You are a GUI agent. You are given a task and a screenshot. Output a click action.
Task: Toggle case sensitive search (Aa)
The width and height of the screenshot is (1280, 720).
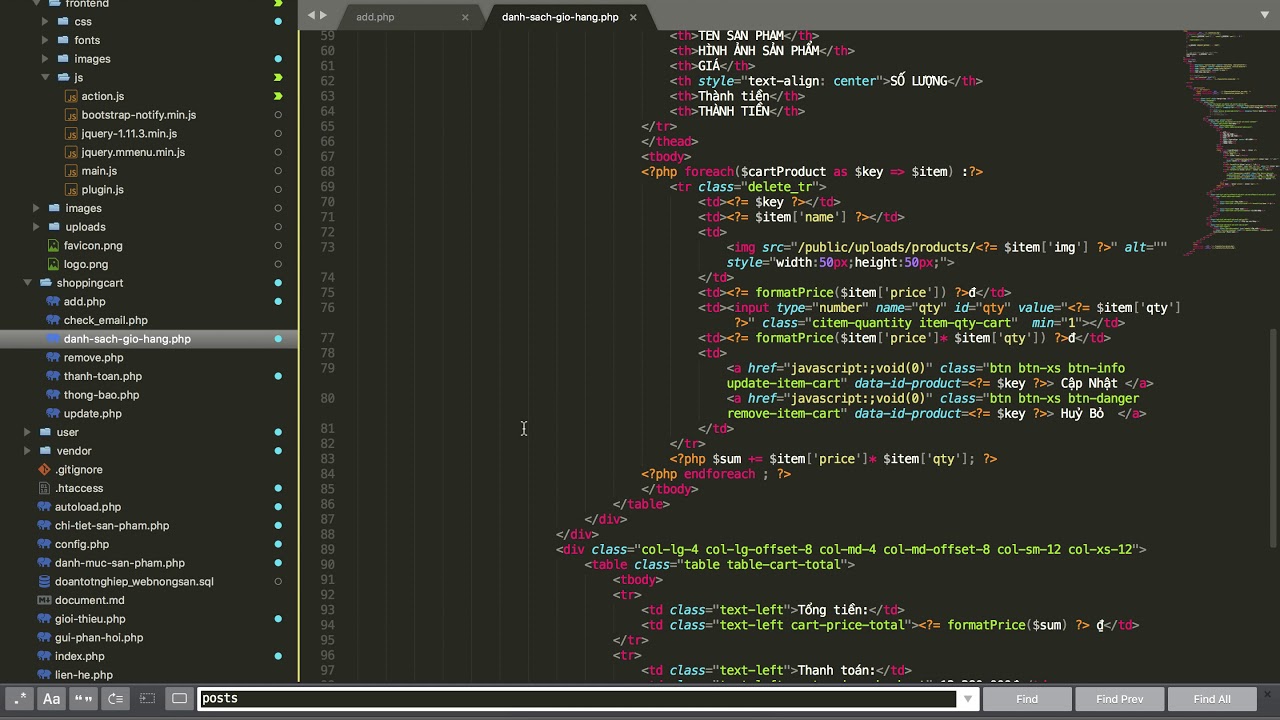(51, 699)
